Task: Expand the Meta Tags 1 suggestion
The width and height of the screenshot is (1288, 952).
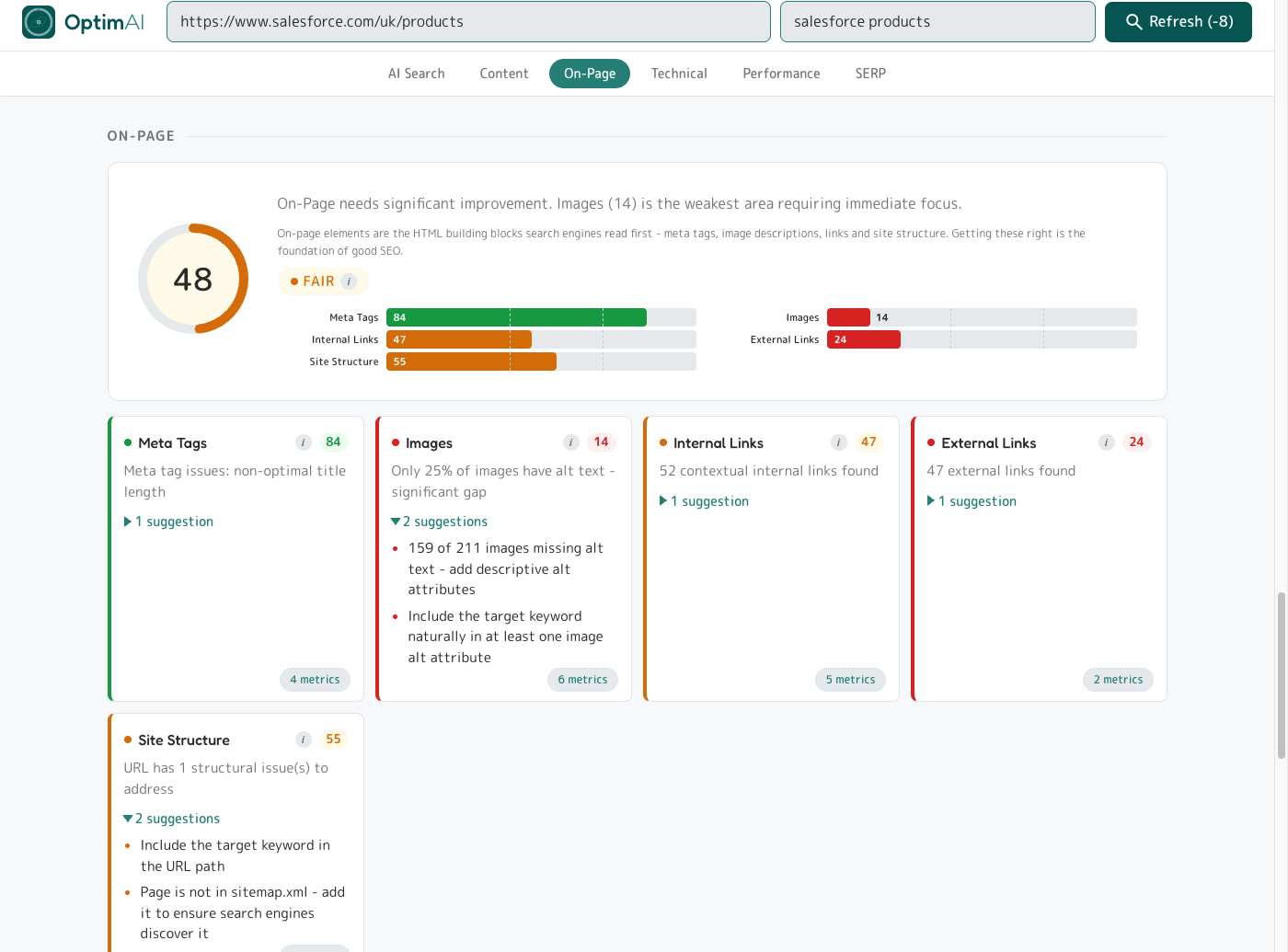Action: 169,522
